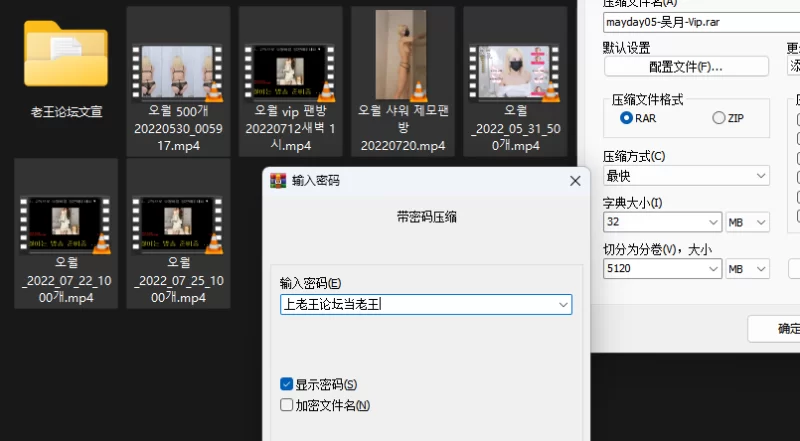Close the 输入密码 password dialog
The image size is (800, 441).
pyautogui.click(x=575, y=181)
